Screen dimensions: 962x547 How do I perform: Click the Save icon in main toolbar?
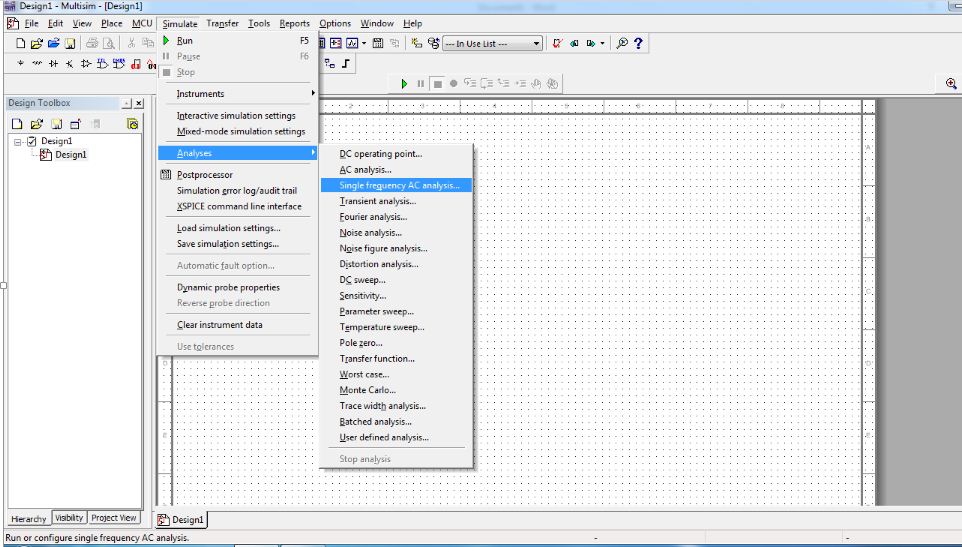pyautogui.click(x=70, y=44)
